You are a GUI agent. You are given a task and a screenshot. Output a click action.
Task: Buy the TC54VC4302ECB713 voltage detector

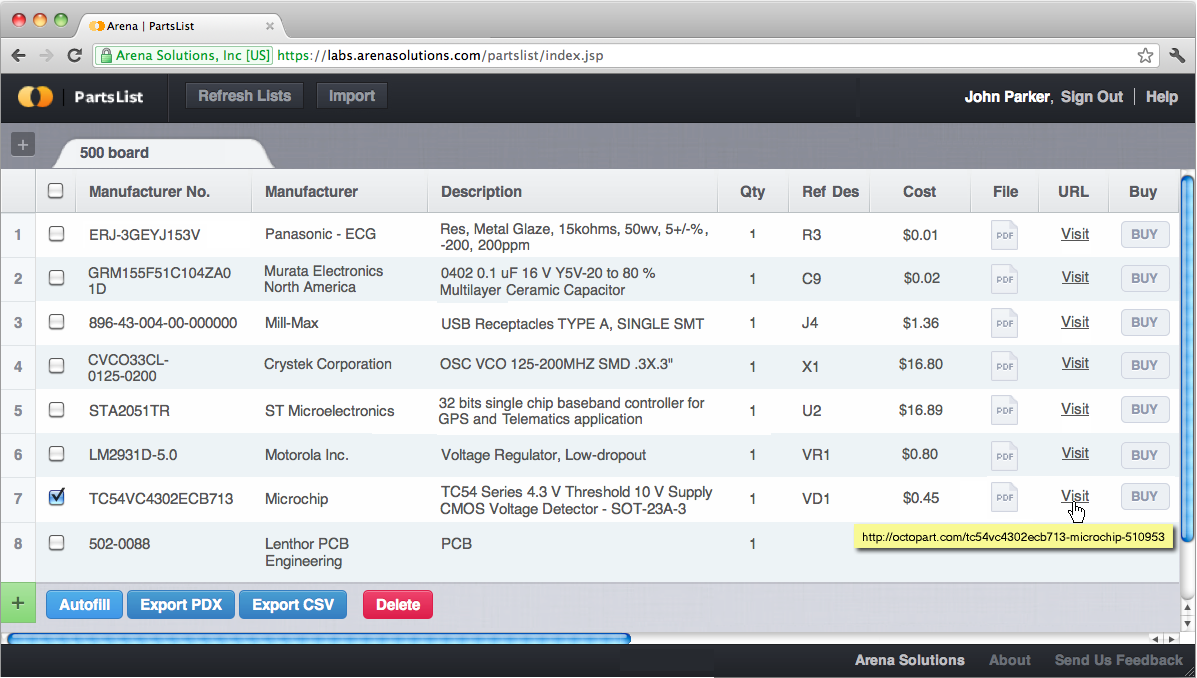(1144, 496)
